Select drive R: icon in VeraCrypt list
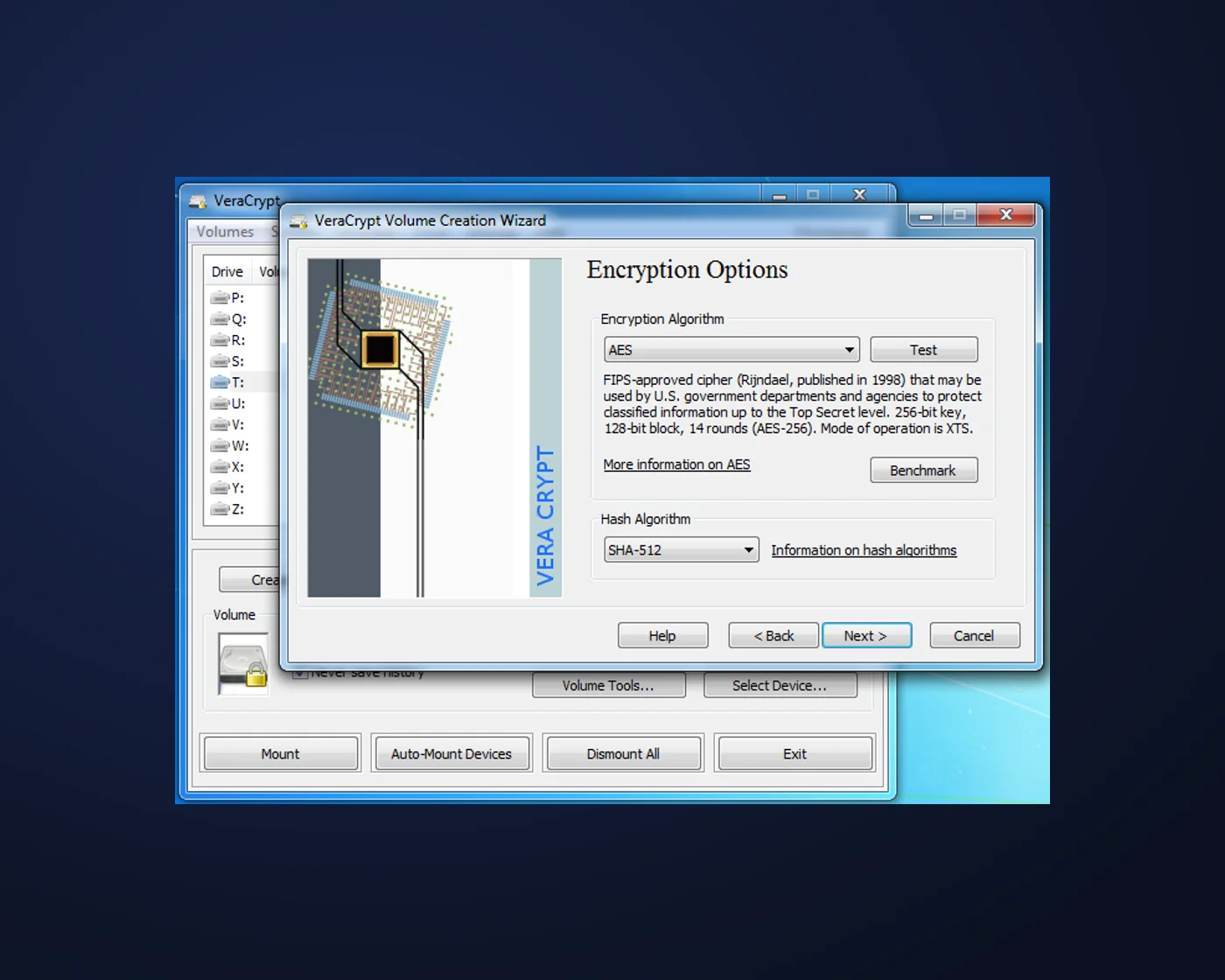 coord(220,340)
